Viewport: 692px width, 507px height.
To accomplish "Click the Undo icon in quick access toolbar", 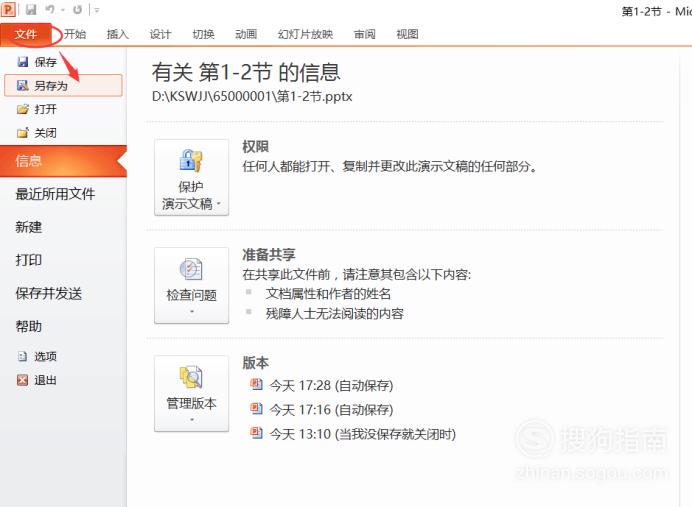I will (50, 9).
